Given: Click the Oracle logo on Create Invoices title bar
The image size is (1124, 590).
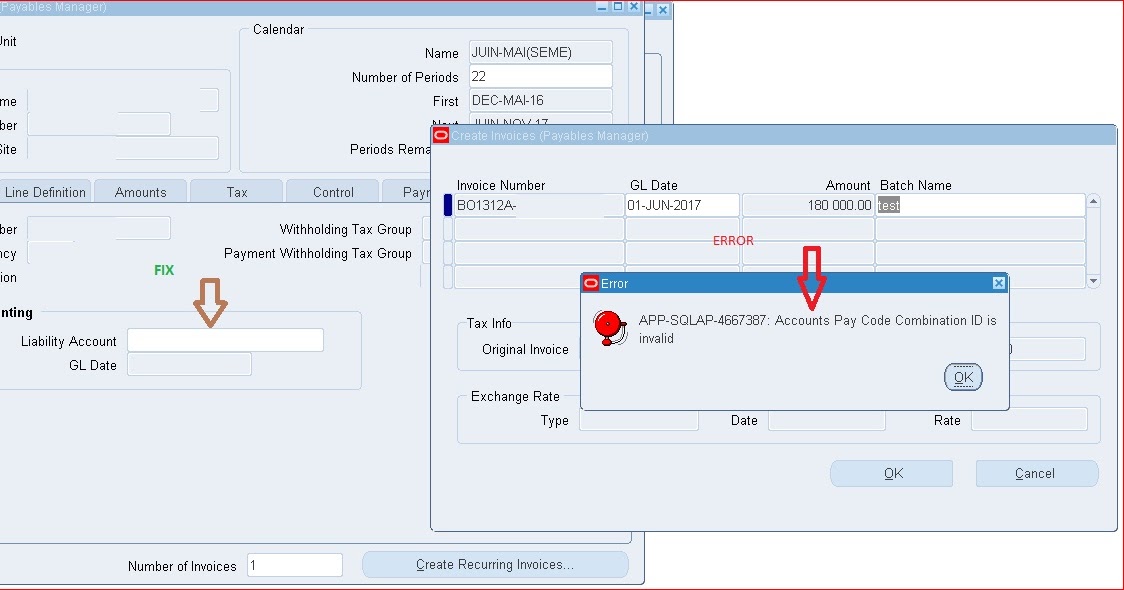Looking at the screenshot, I should 440,135.
